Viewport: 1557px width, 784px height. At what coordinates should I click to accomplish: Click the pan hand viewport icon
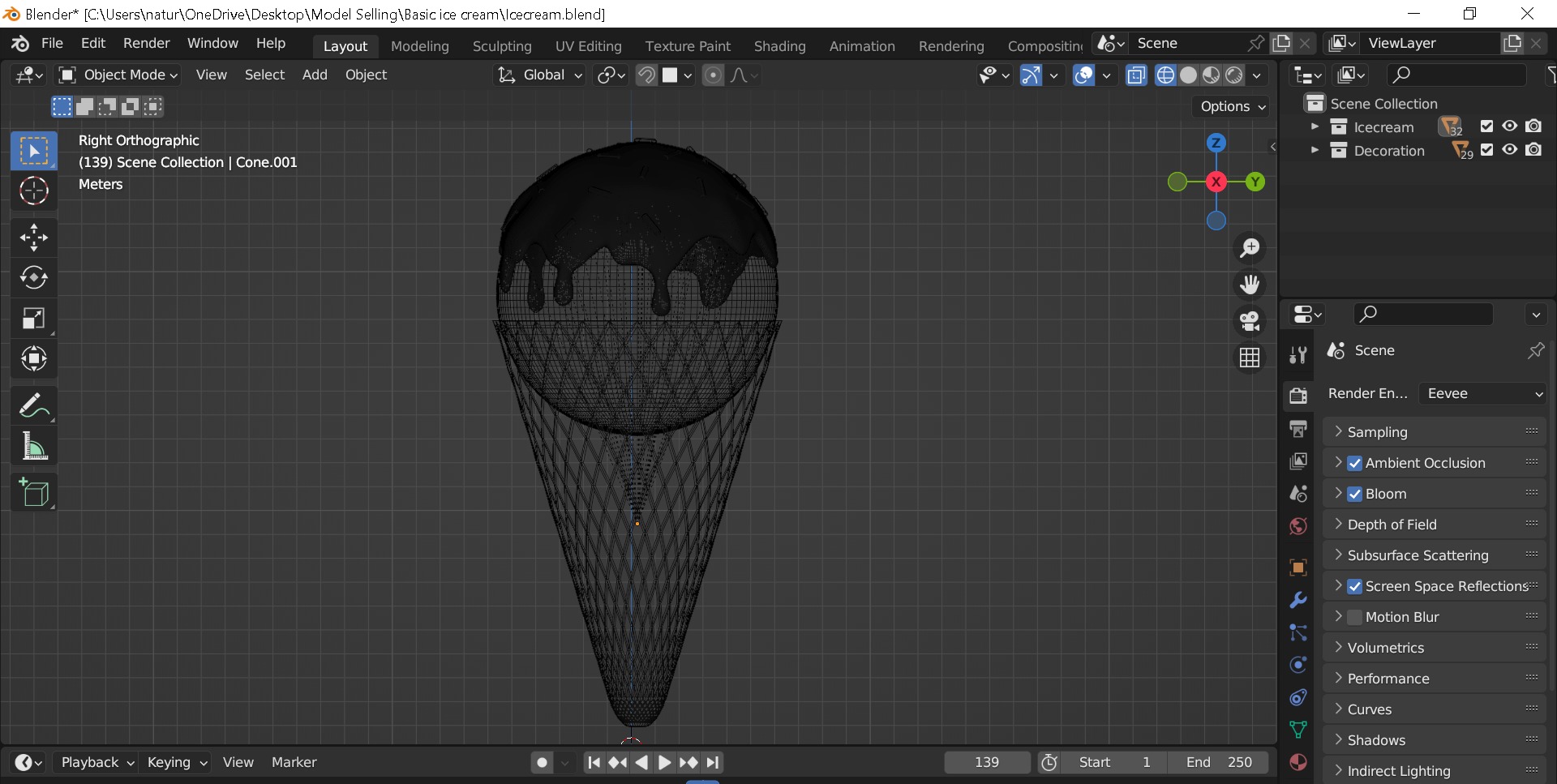click(1250, 285)
